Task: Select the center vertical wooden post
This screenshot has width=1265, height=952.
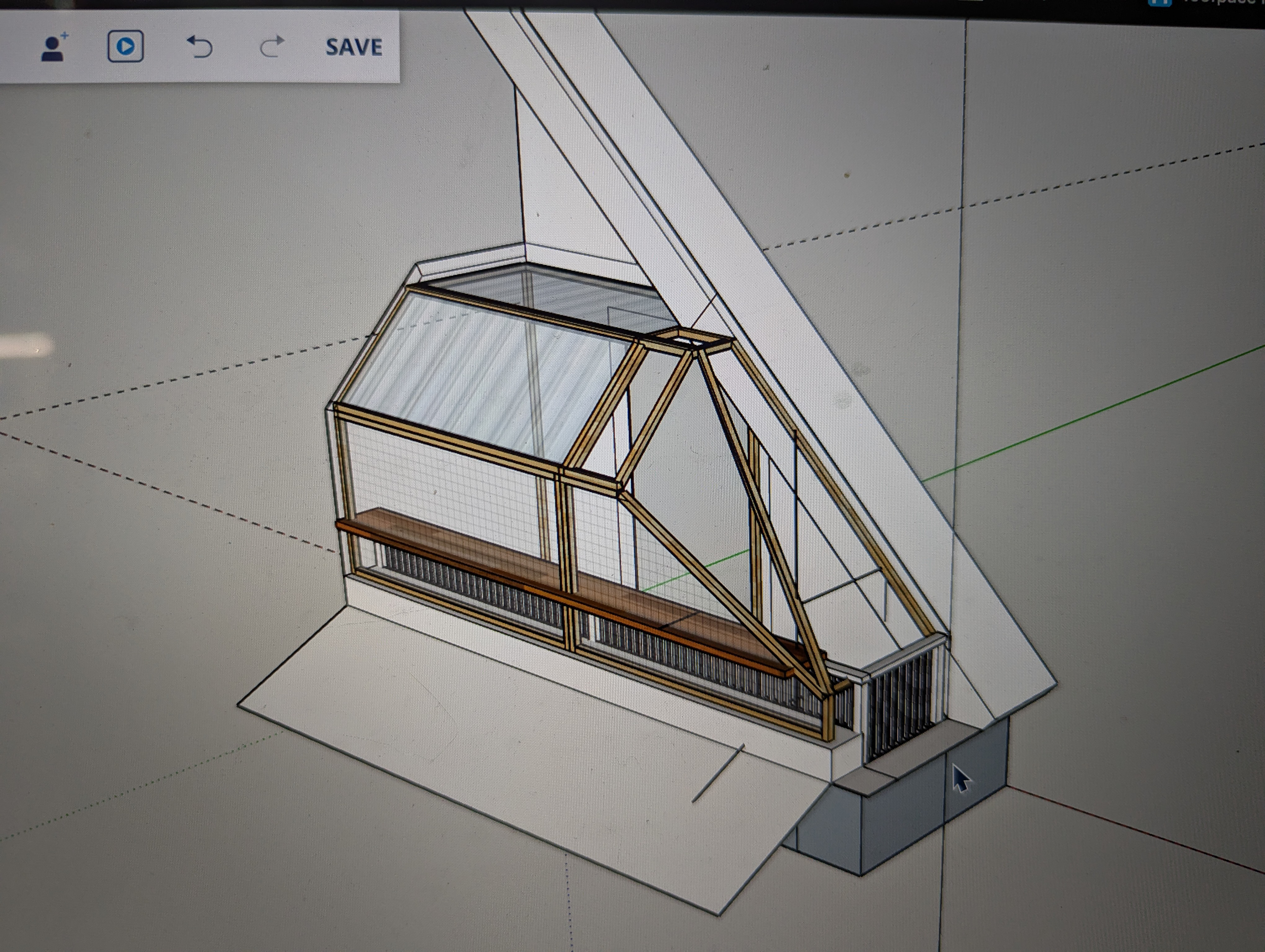Action: coord(565,543)
